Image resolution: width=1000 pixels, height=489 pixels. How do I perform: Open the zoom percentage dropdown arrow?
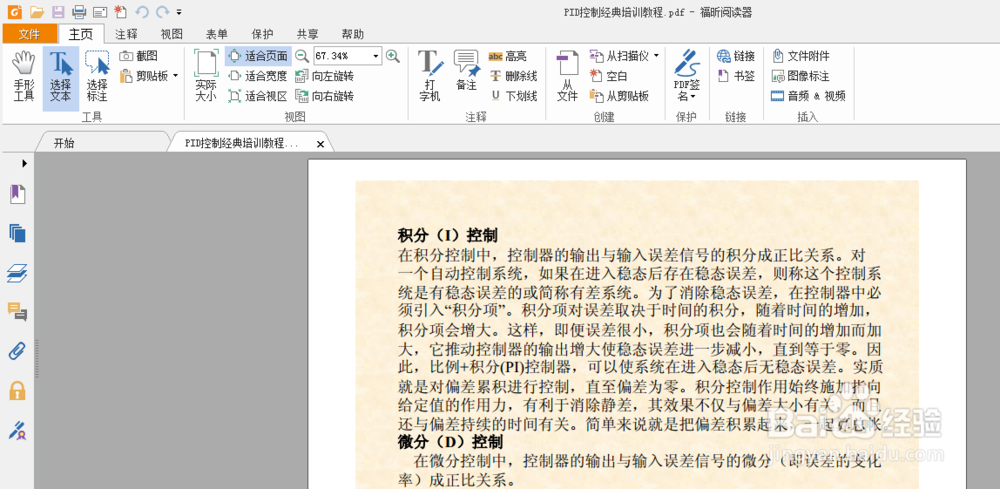[x=376, y=56]
